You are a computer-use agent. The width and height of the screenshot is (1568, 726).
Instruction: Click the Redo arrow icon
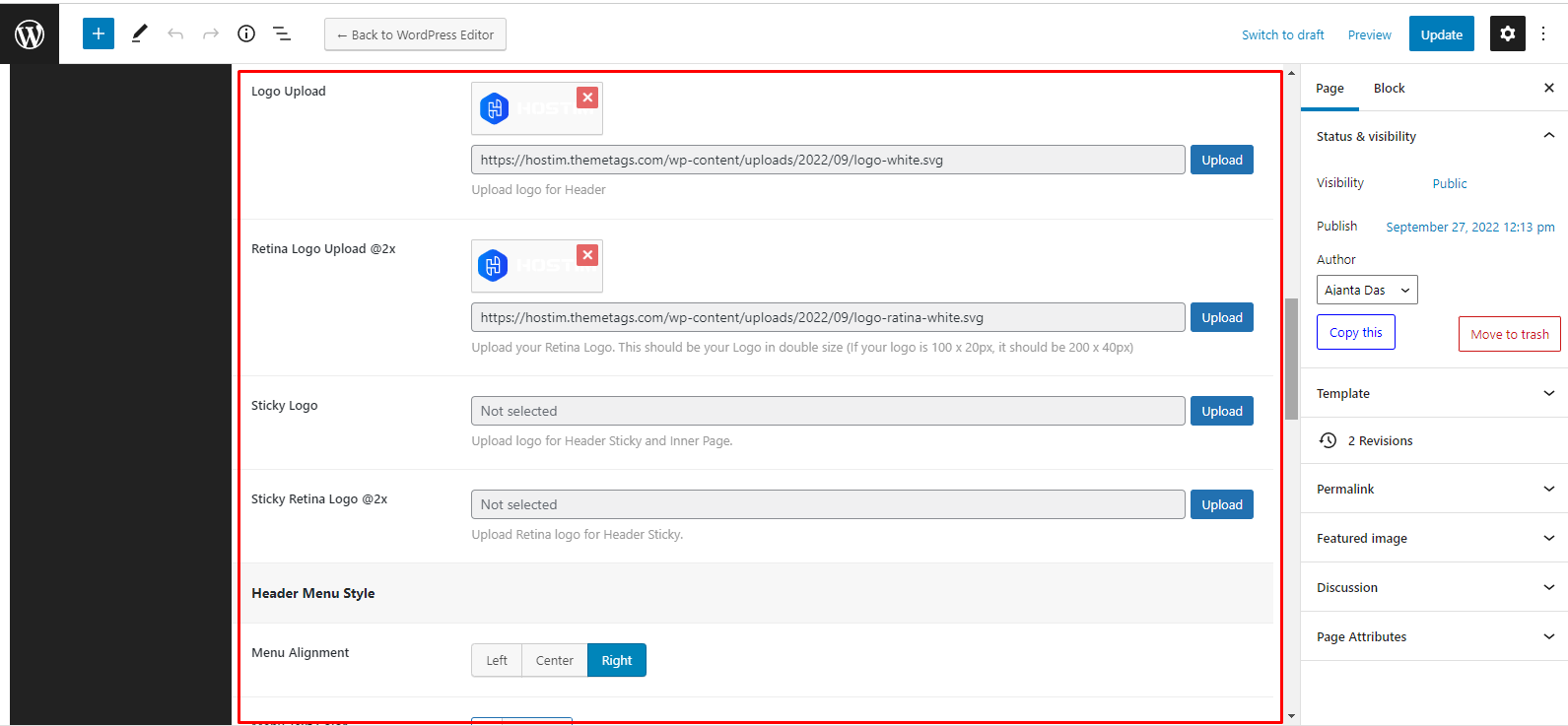tap(211, 33)
